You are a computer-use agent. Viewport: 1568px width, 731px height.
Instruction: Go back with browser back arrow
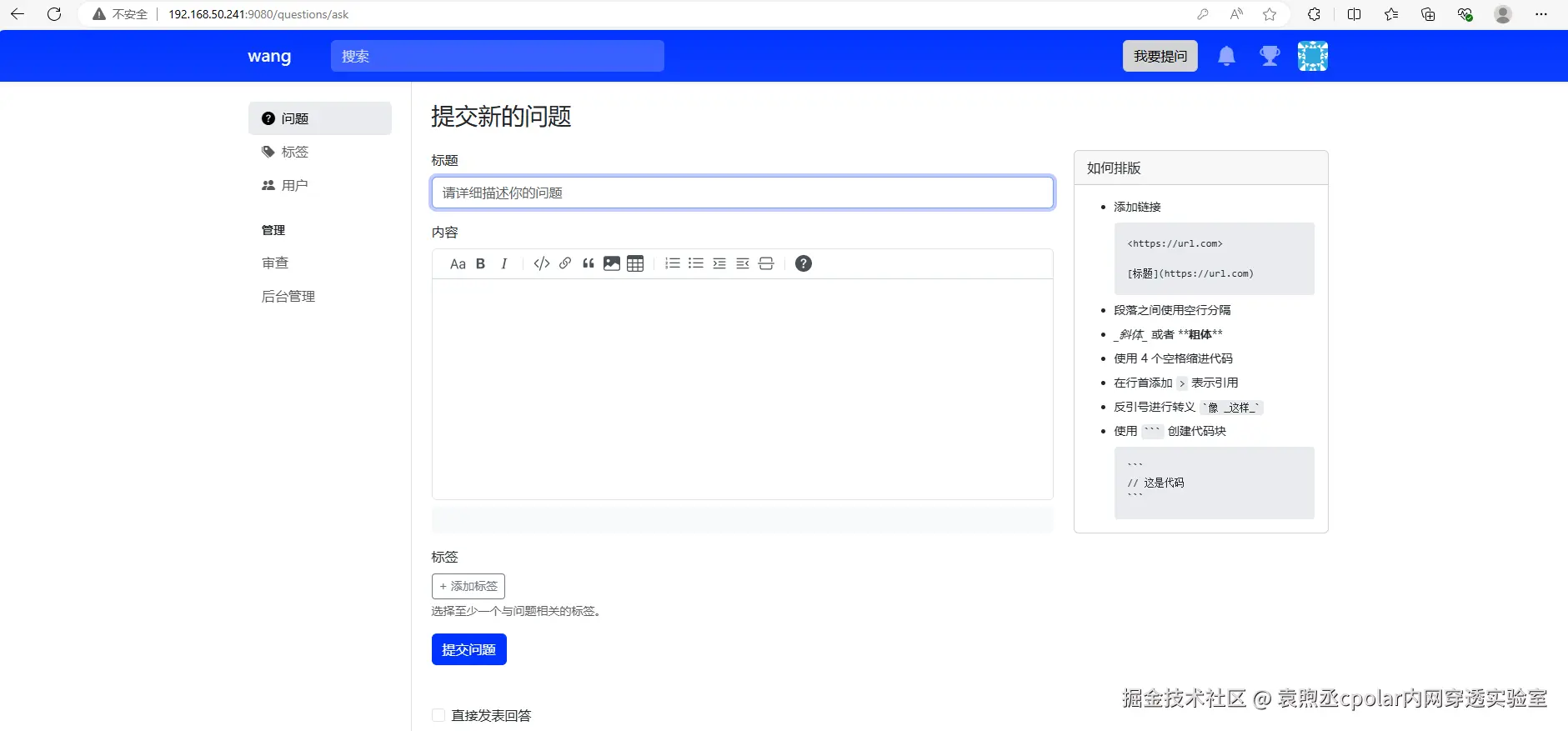point(18,14)
